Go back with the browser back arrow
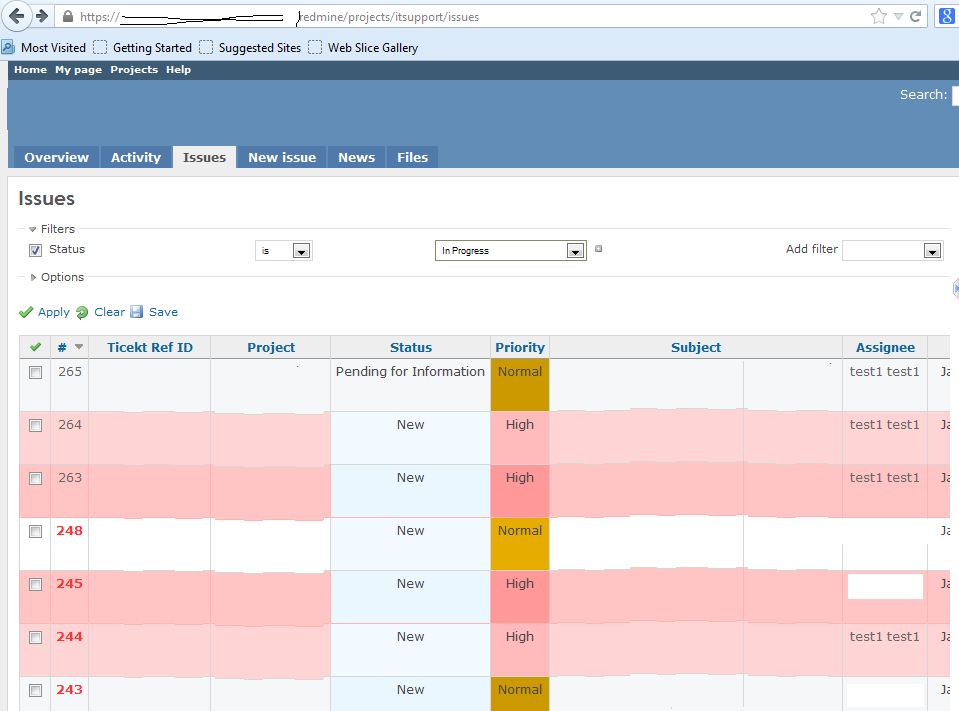This screenshot has height=711, width=959. pyautogui.click(x=17, y=16)
